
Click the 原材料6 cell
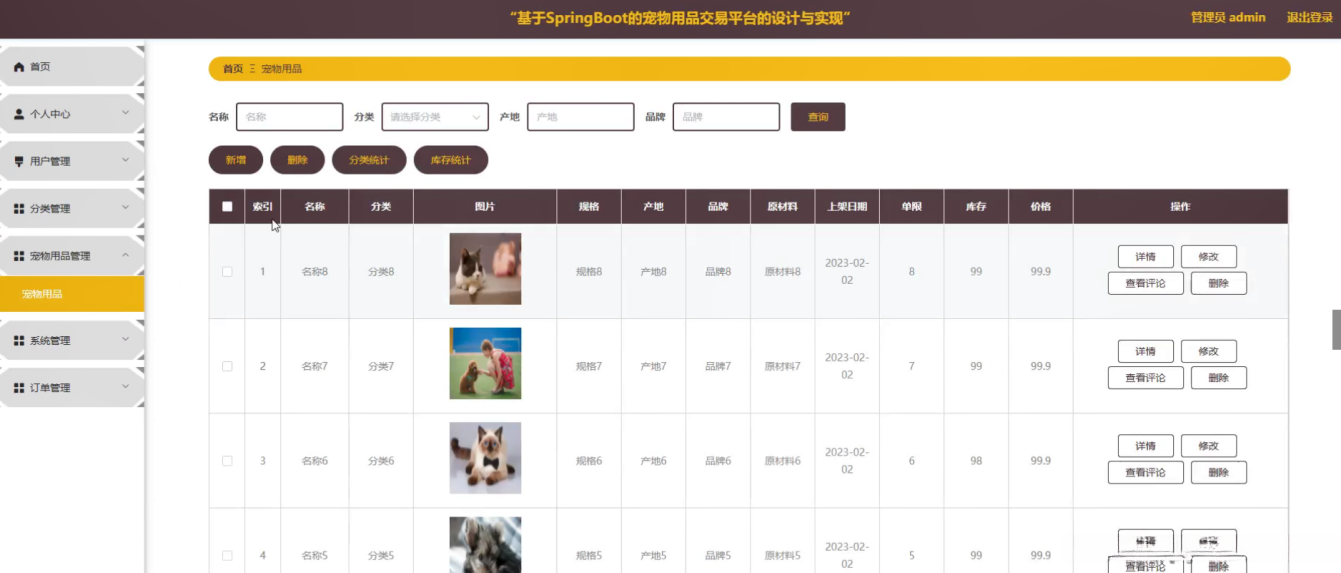pos(783,461)
